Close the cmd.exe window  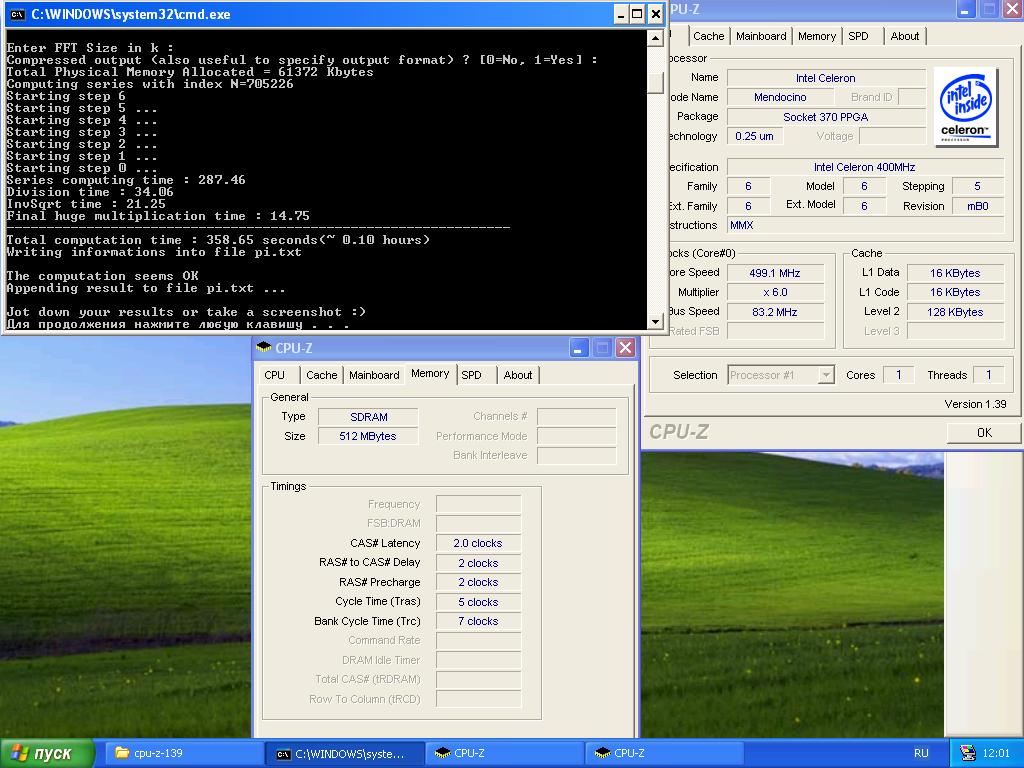(x=656, y=14)
